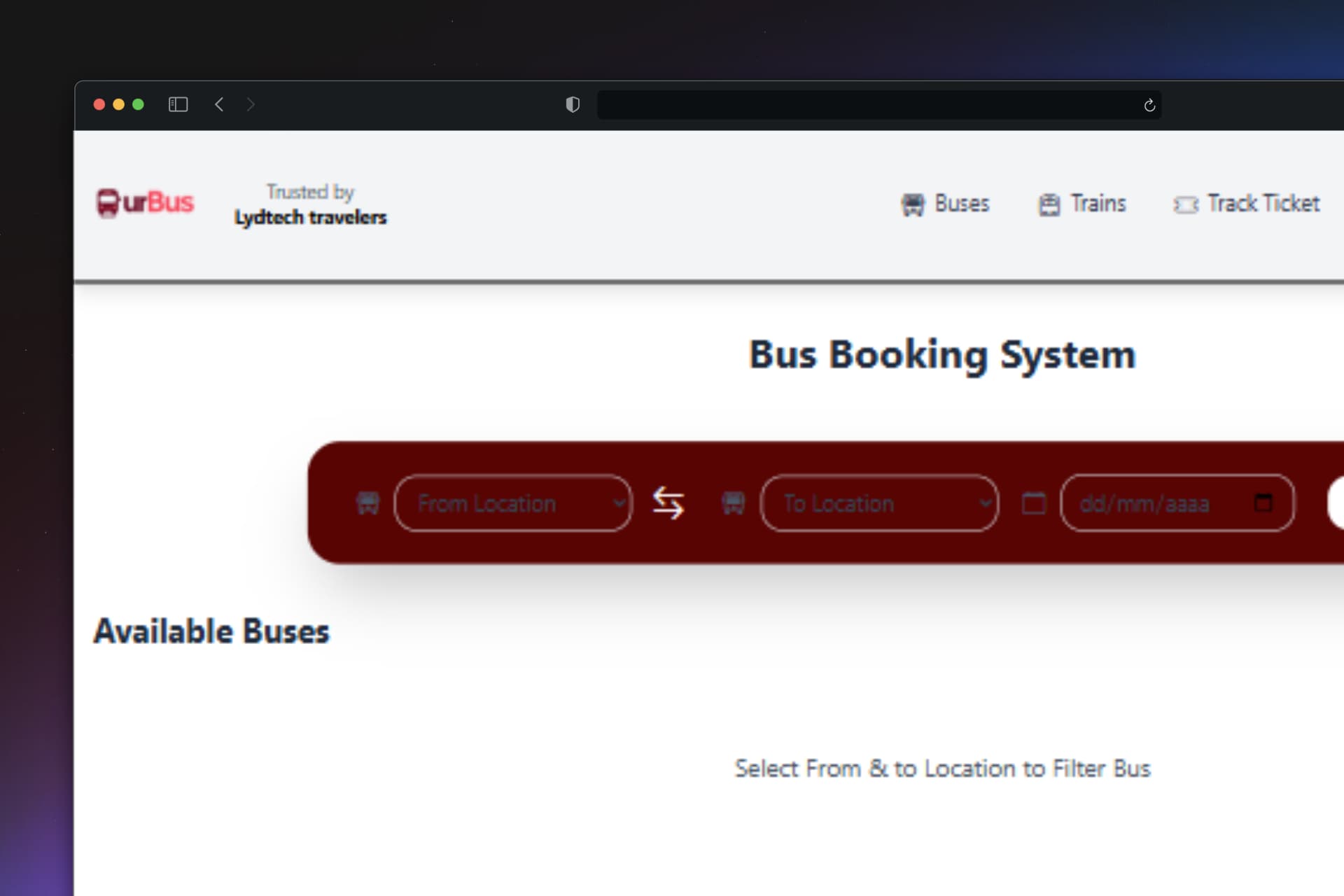Screen dimensions: 1344x896
Task: Click bus icon before From Location
Action: 368,503
